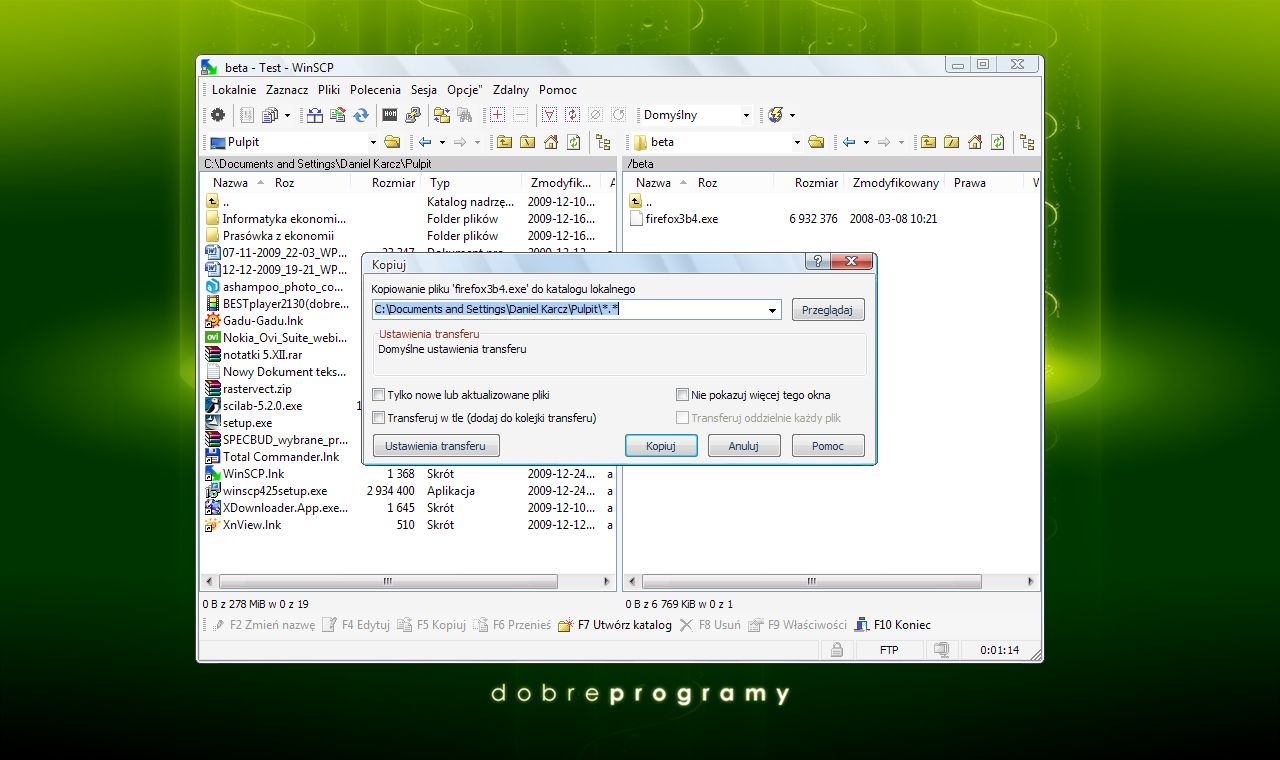Open the Zaznacz menu
Screen dimensions: 1280x760
(x=287, y=90)
